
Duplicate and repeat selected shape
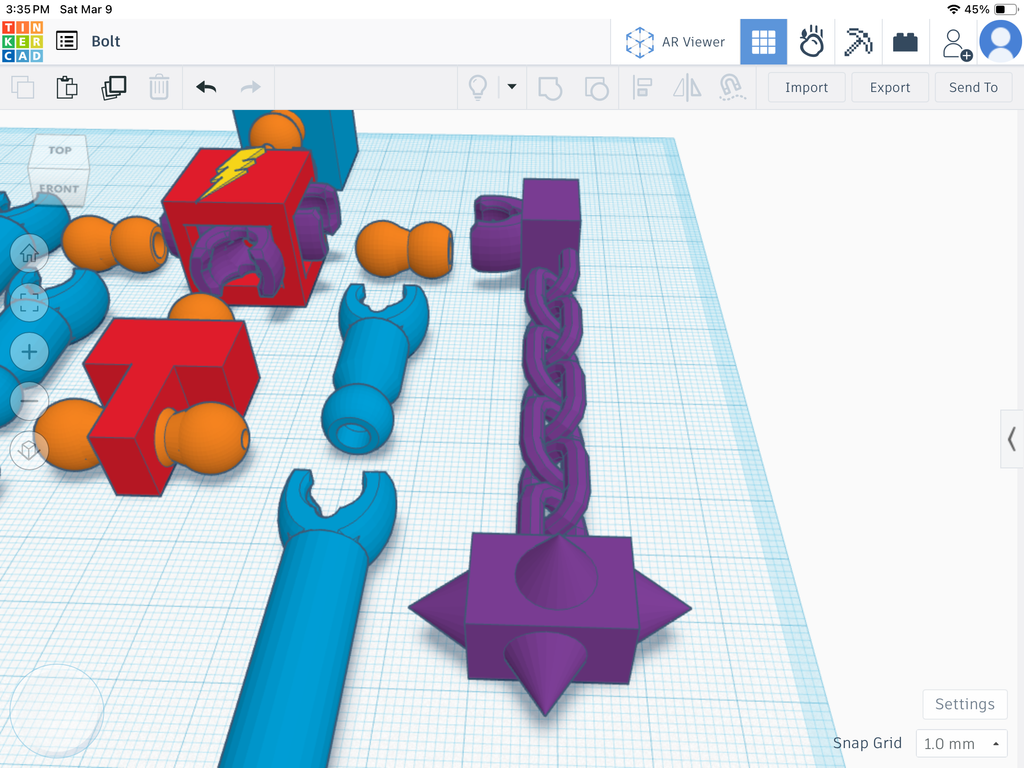click(114, 88)
